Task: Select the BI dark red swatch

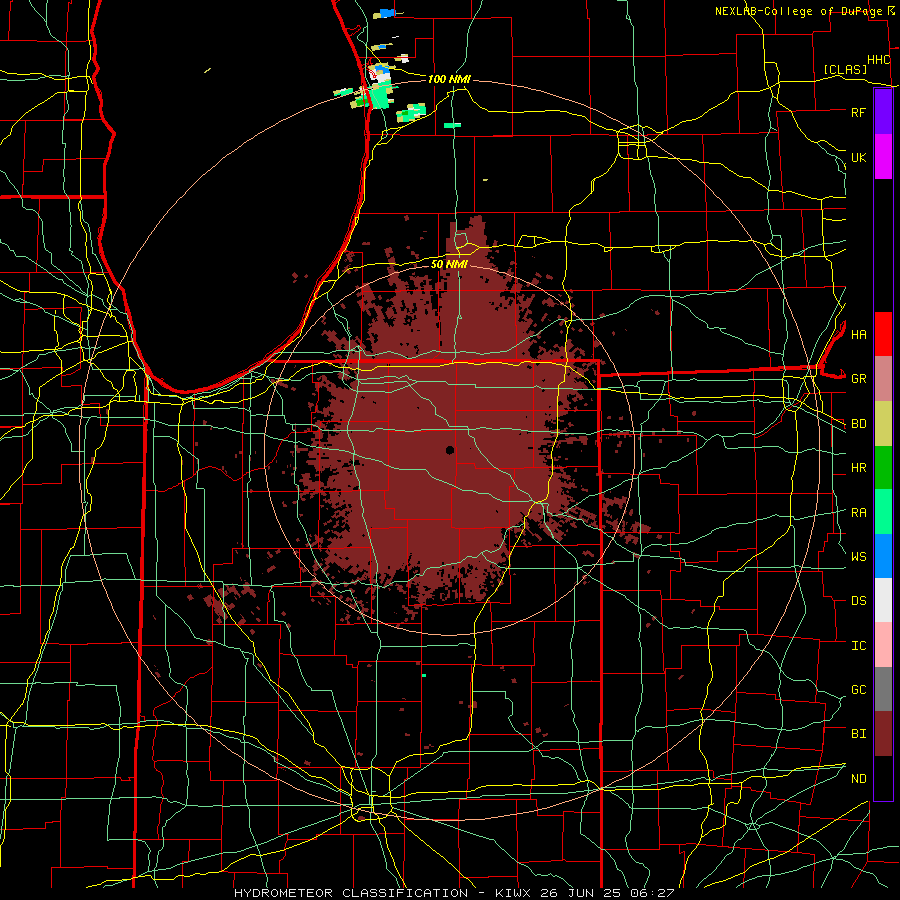Action: (883, 734)
